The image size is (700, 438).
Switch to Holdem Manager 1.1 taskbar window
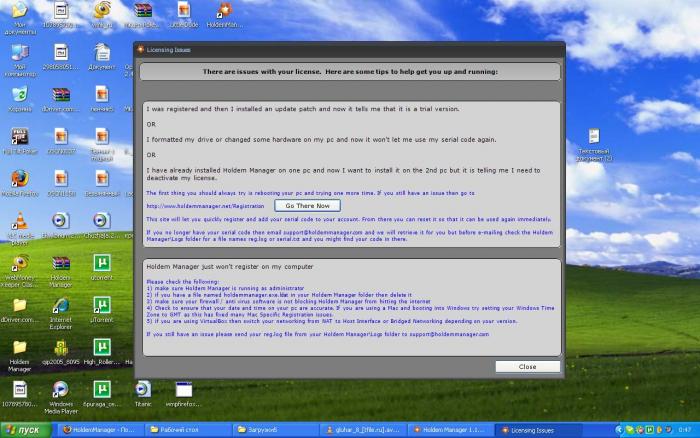[x=450, y=430]
